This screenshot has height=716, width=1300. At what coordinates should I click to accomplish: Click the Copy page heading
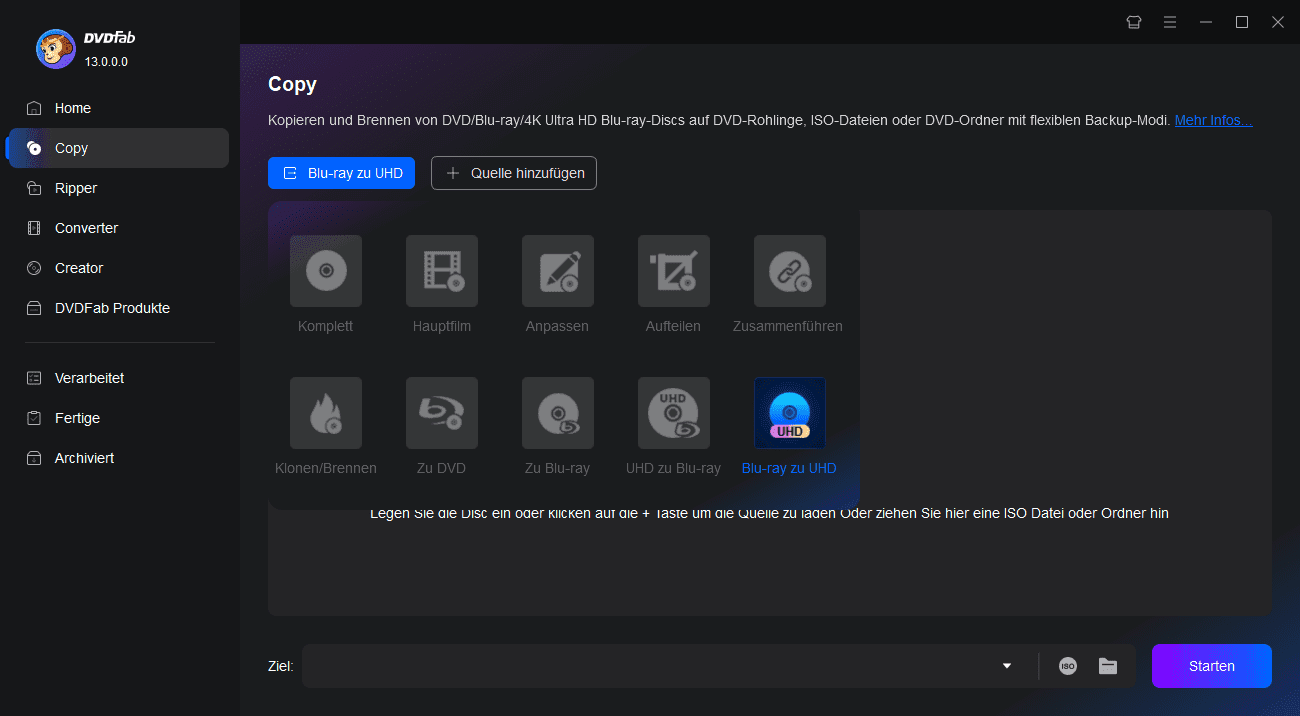point(292,85)
